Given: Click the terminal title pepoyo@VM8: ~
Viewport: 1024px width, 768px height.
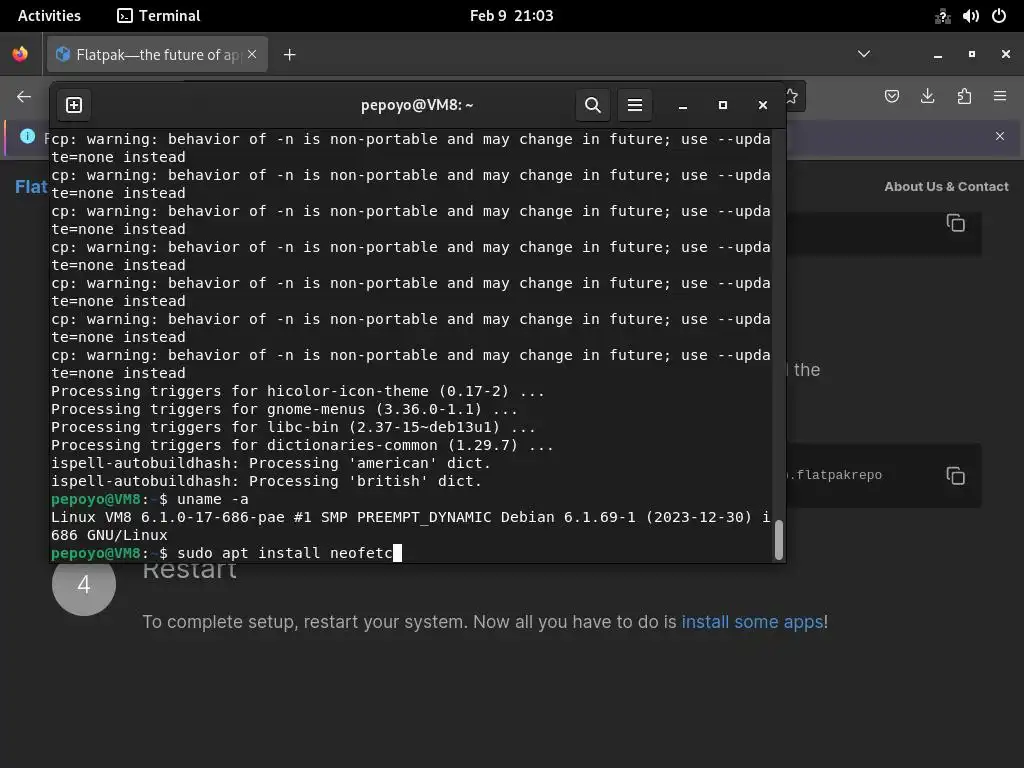Looking at the screenshot, I should tap(417, 105).
